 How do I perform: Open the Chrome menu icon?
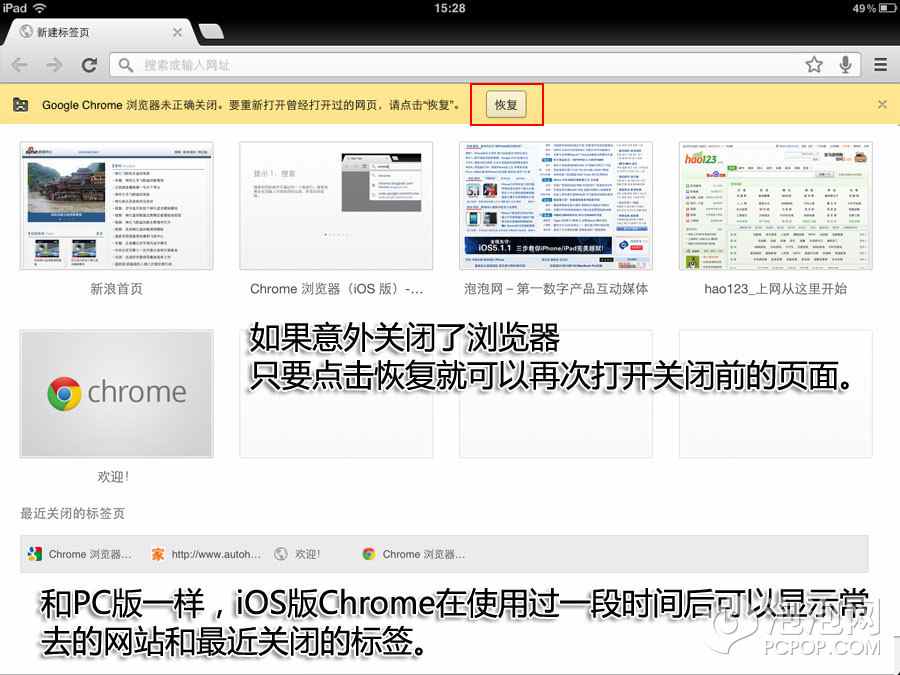click(x=880, y=65)
